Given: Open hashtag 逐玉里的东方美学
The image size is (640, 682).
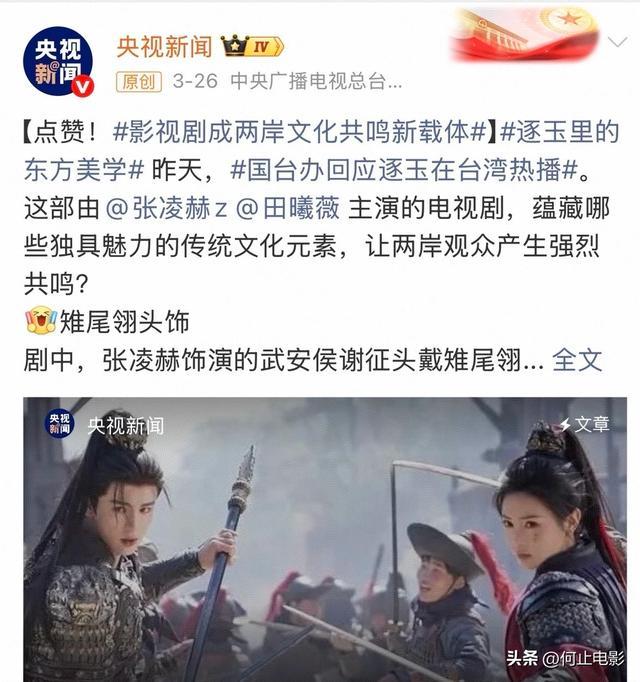Looking at the screenshot, I should [x=322, y=151].
